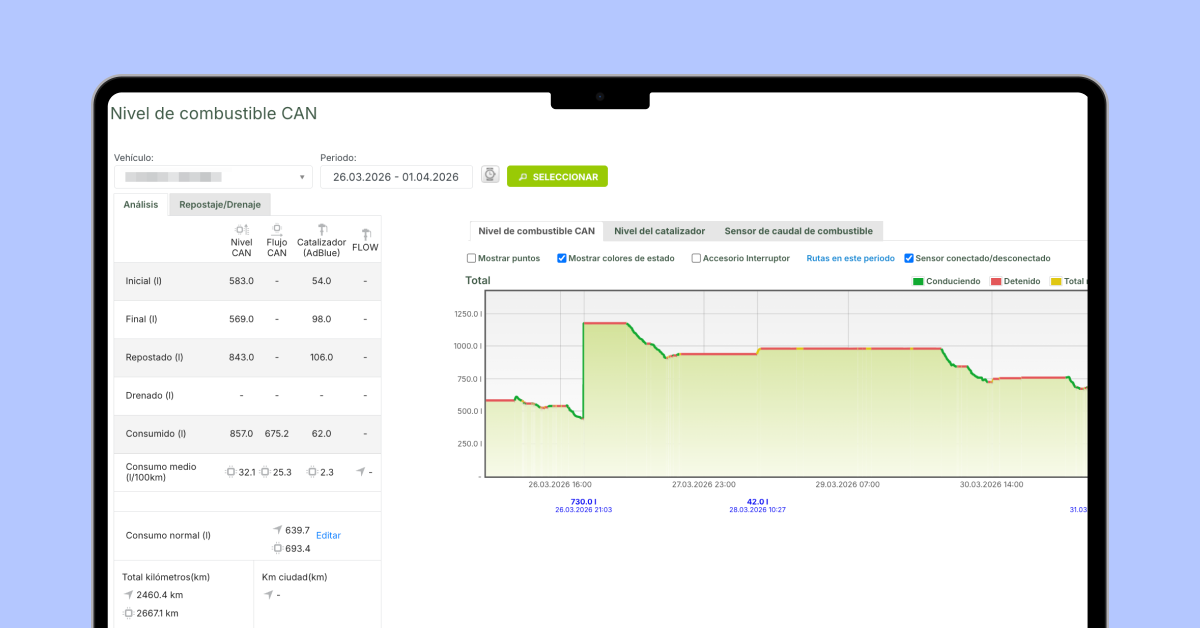Click the chip icon beside 2667.1 km

(128, 613)
